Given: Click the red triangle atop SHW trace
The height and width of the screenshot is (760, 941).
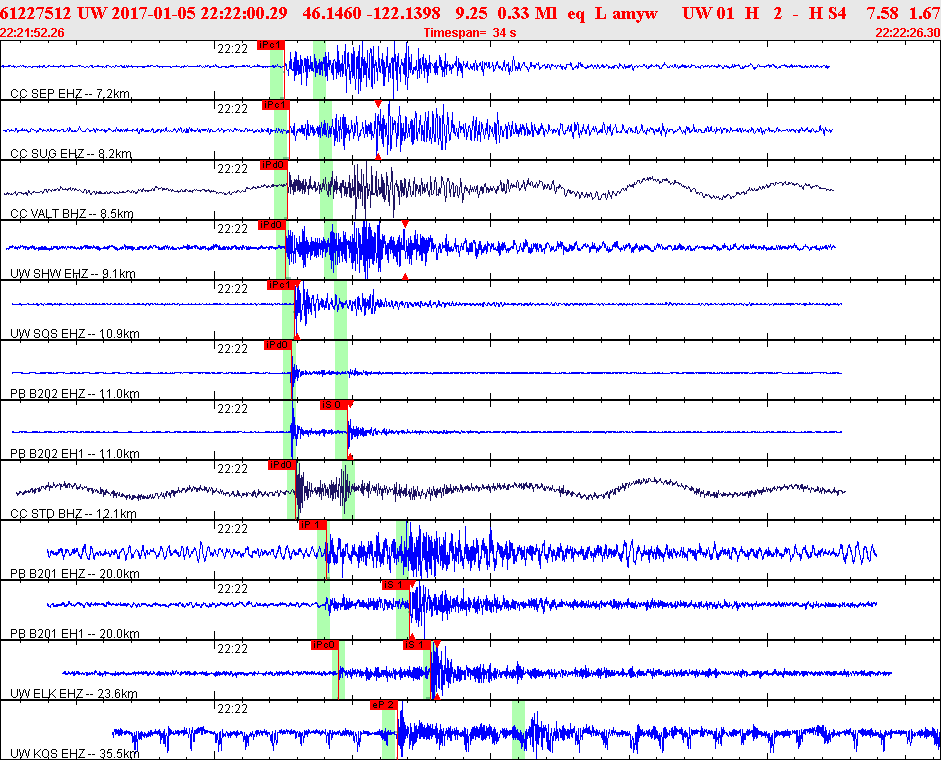Looking at the screenshot, I should pos(405,224).
